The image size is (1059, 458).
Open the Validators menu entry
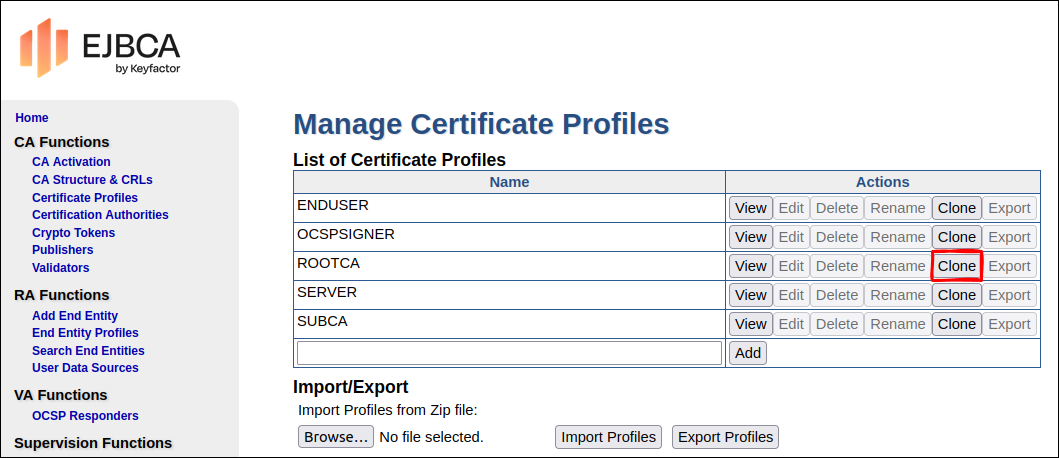60,268
